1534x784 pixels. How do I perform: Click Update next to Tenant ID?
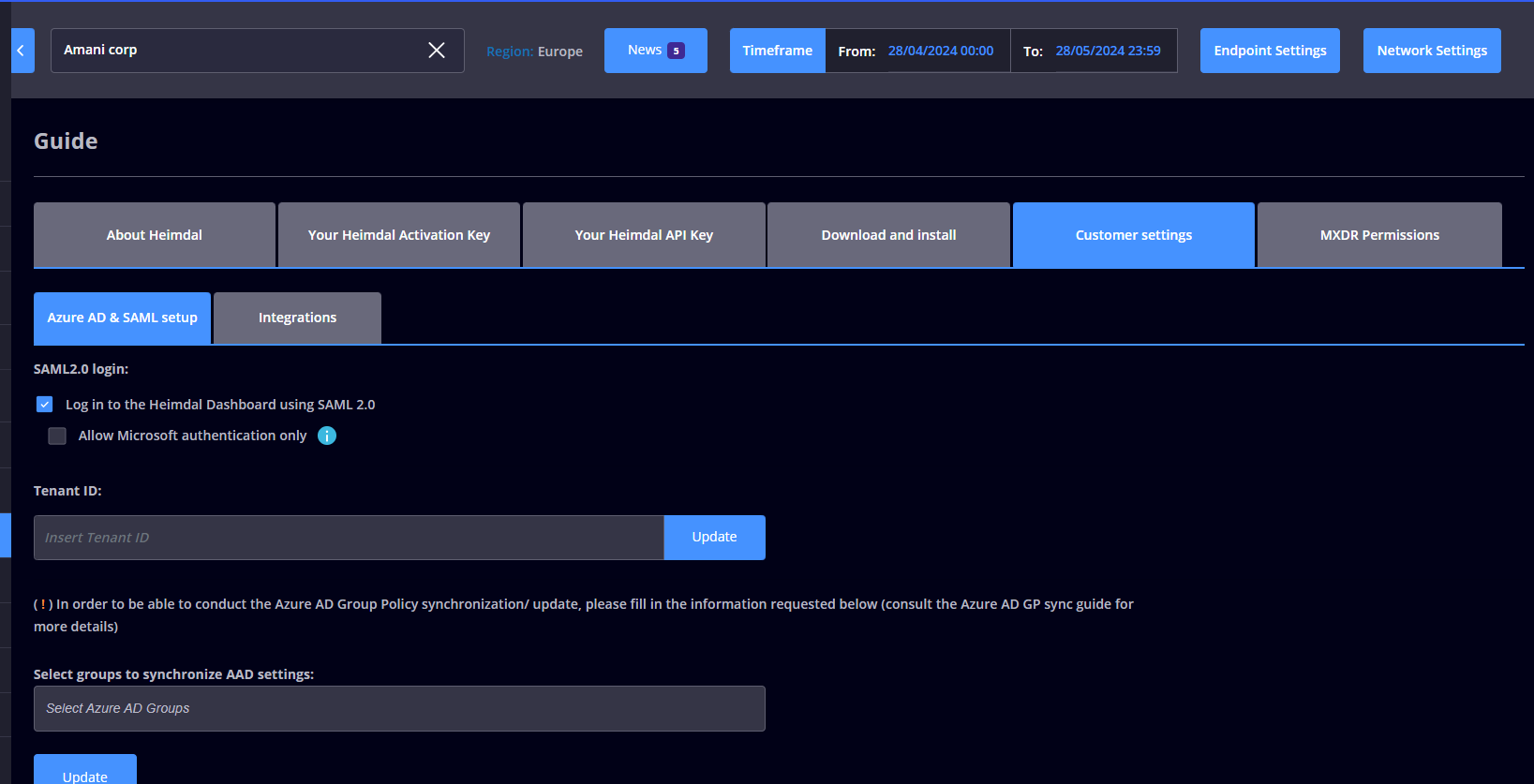[x=714, y=538]
